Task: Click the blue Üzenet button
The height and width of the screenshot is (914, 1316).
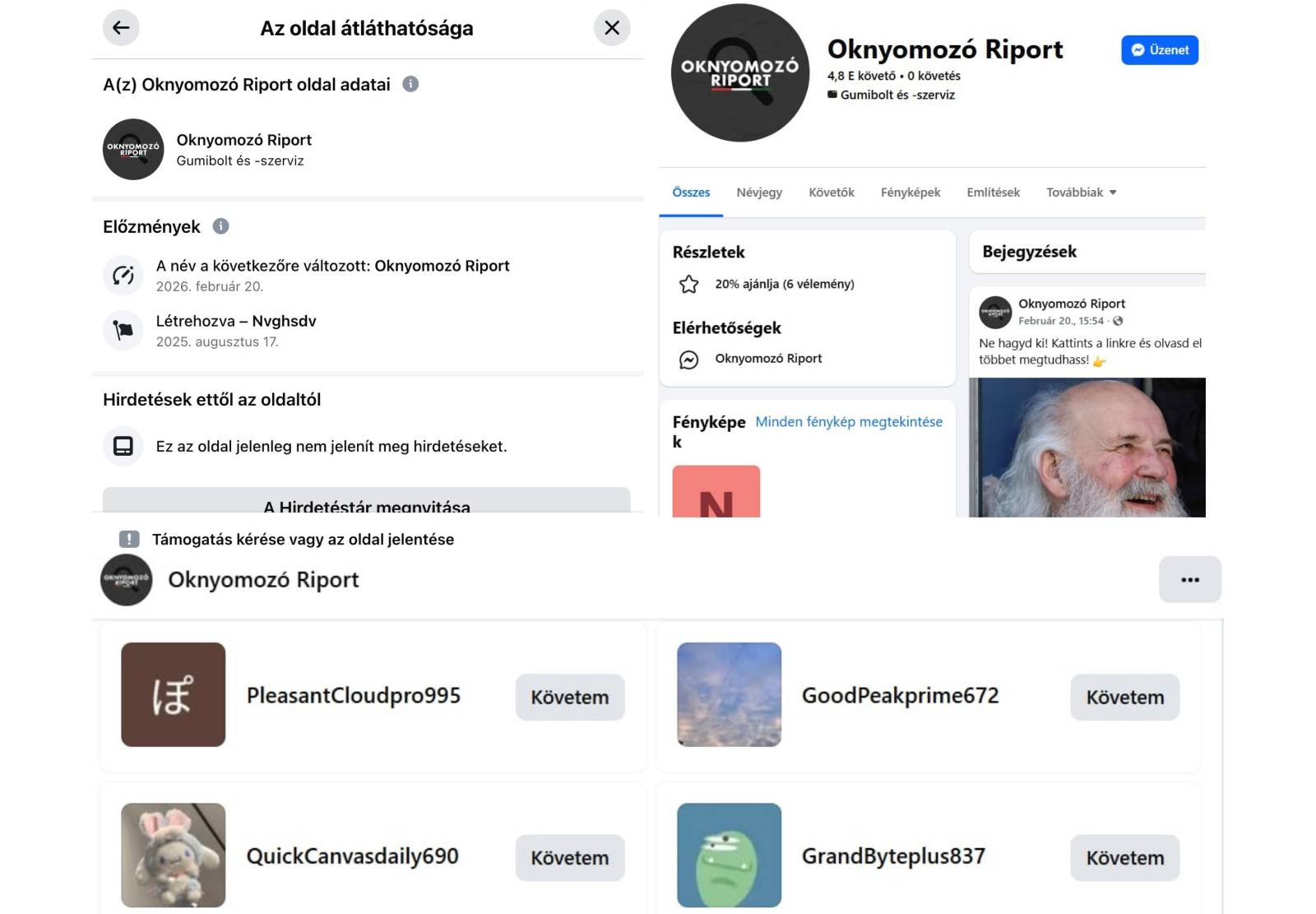Action: click(1160, 50)
